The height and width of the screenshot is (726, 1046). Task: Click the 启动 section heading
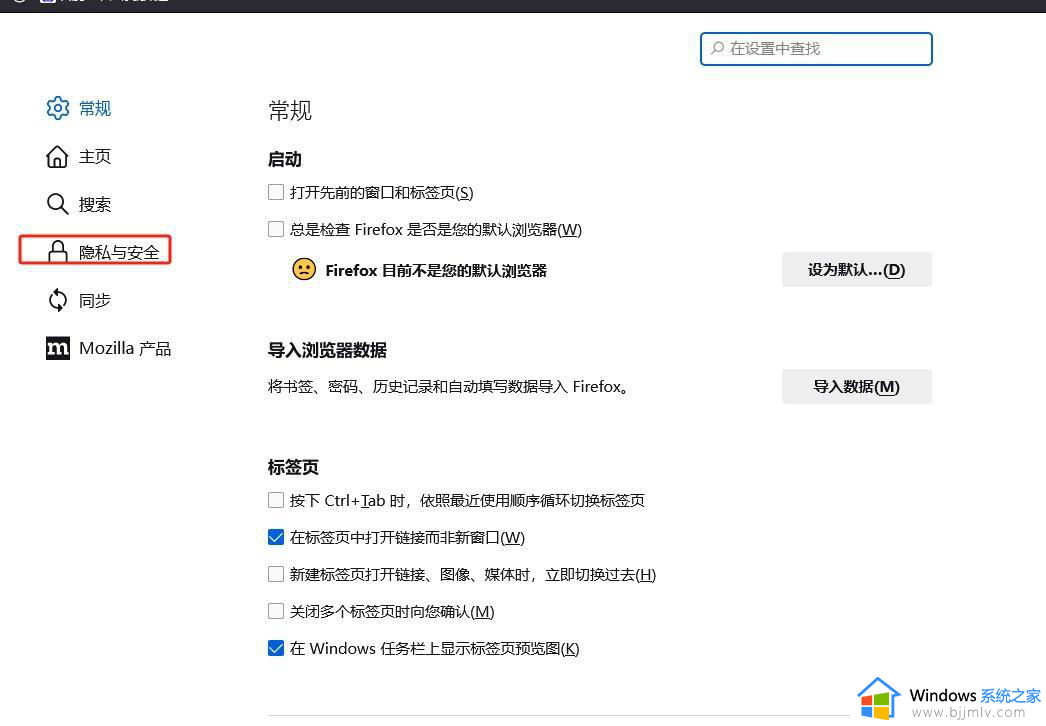point(285,159)
